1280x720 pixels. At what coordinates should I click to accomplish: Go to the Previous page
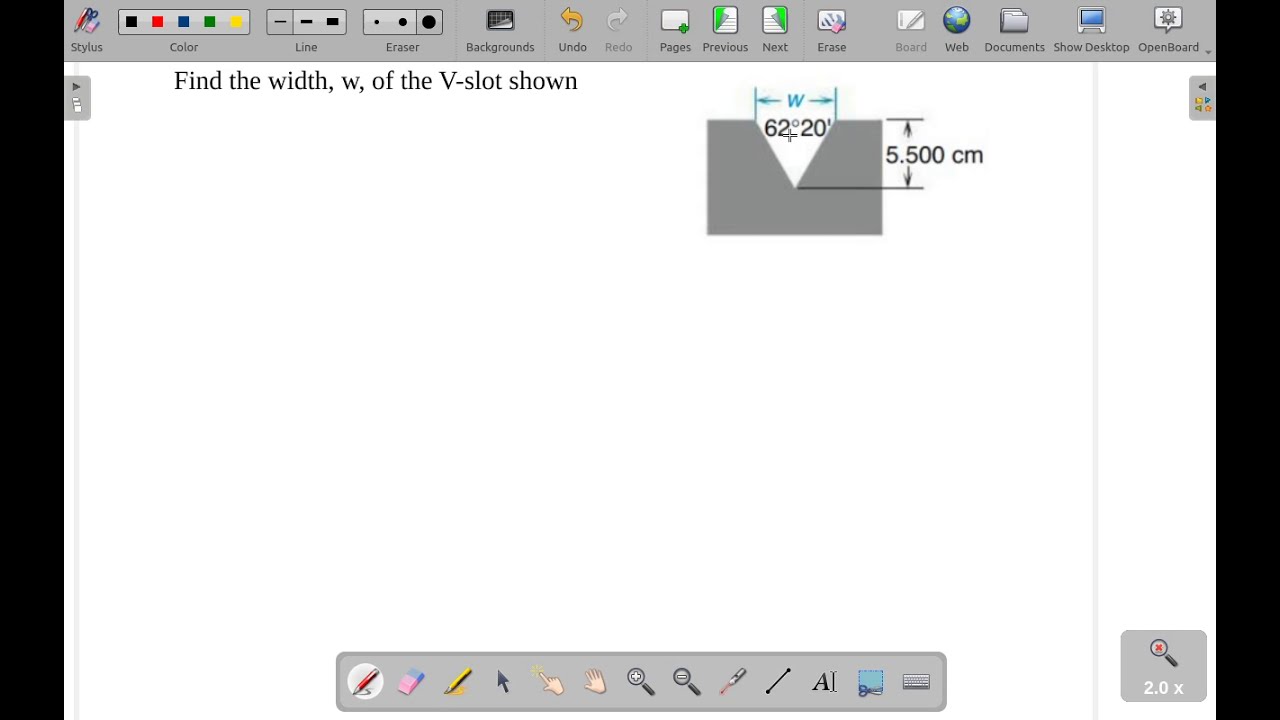pos(725,30)
